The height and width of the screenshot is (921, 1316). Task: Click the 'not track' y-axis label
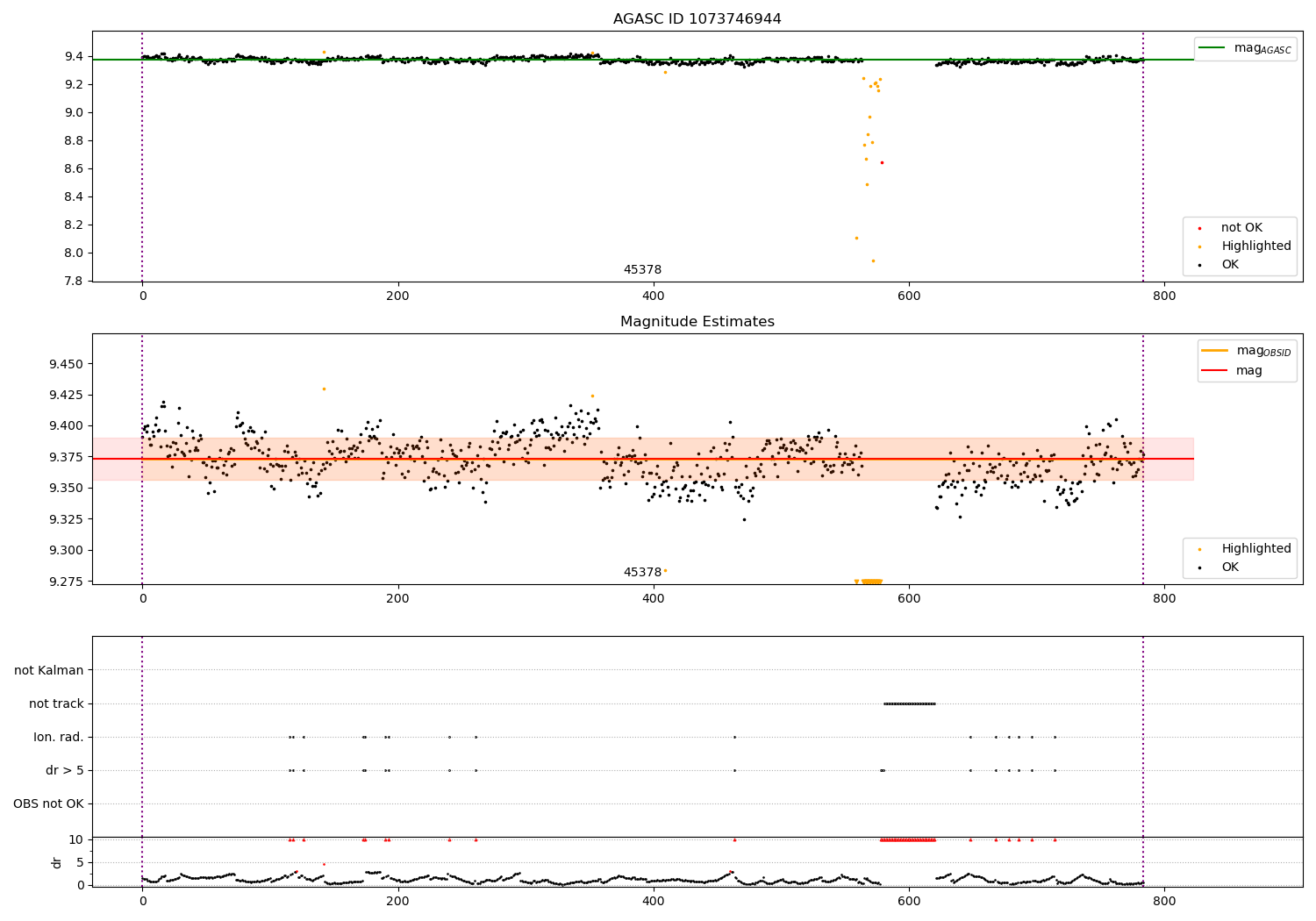(56, 704)
